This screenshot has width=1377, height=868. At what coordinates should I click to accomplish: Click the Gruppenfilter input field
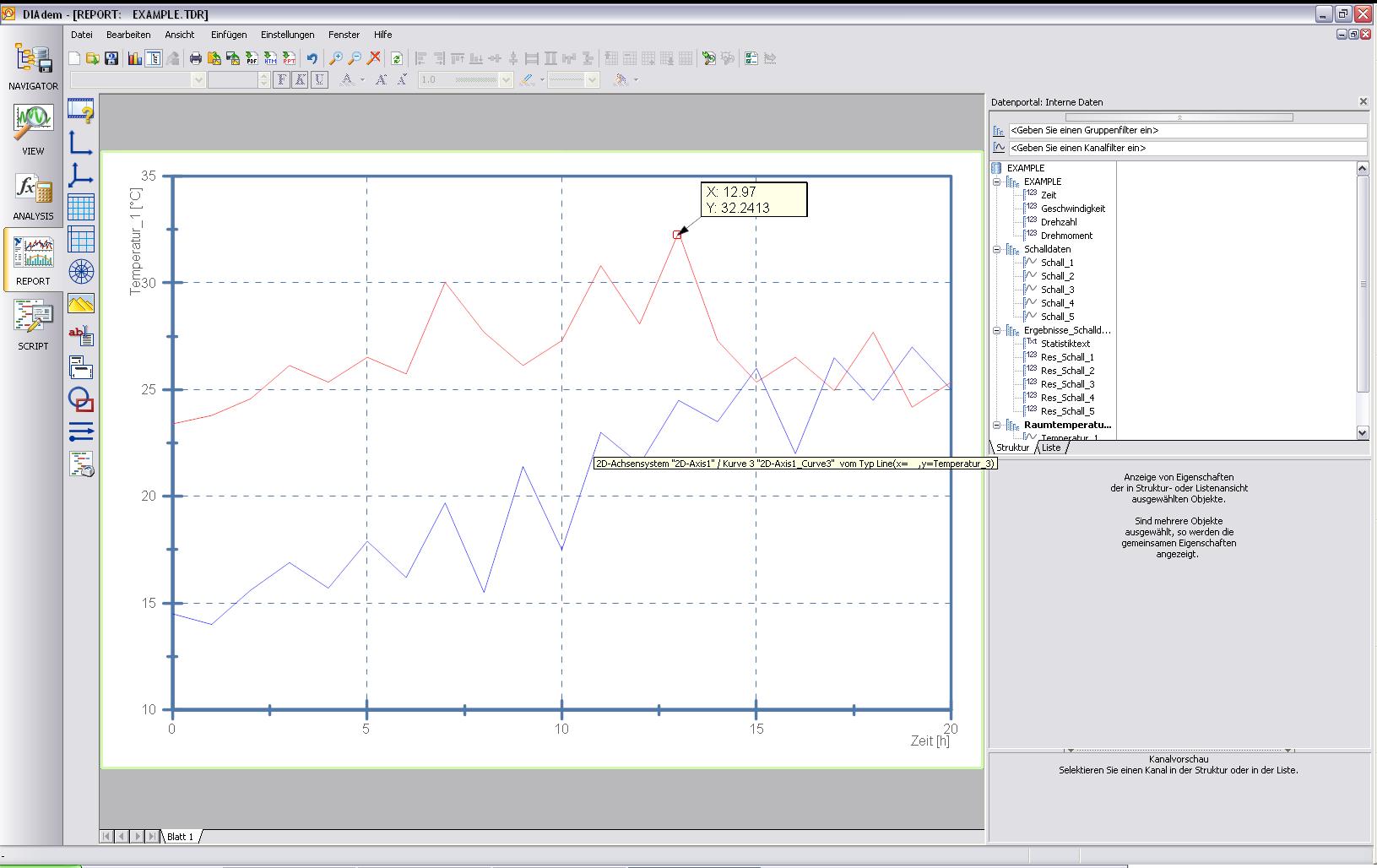pos(1186,131)
